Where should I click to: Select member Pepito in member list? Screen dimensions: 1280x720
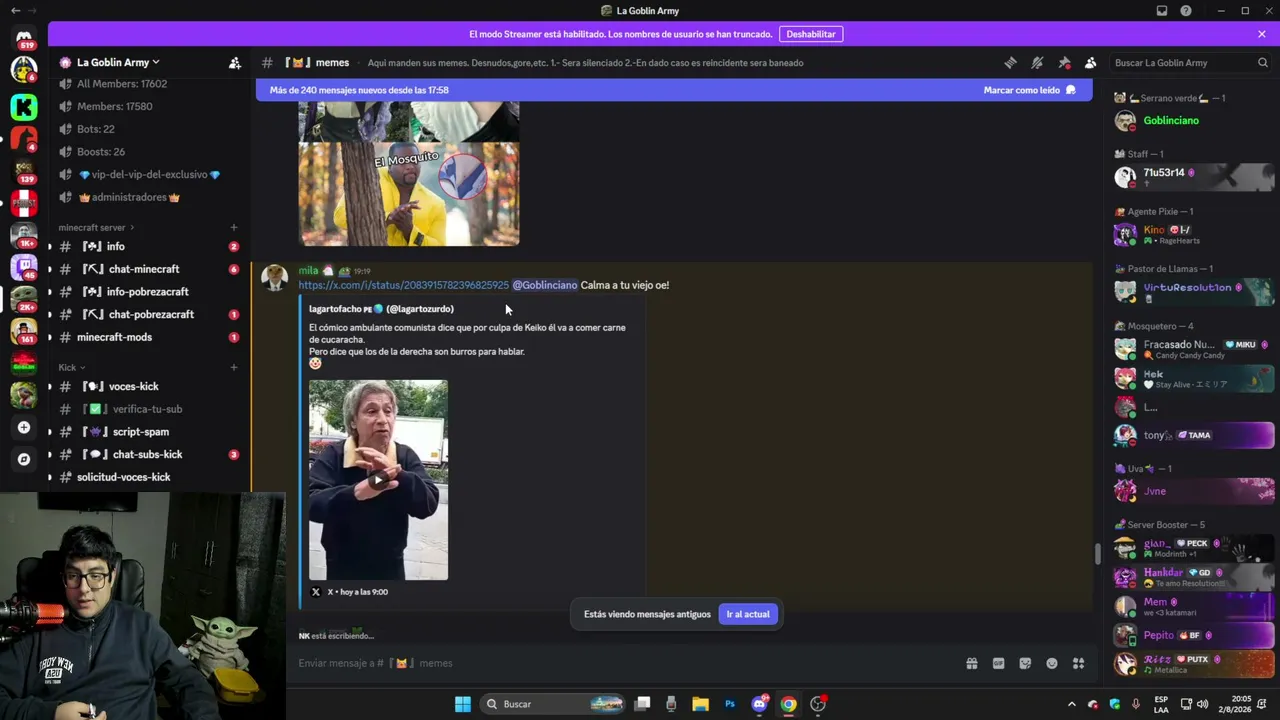(1194, 635)
